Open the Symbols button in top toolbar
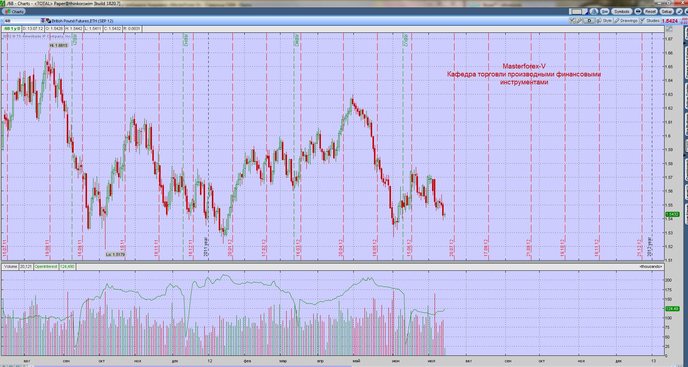 point(622,11)
